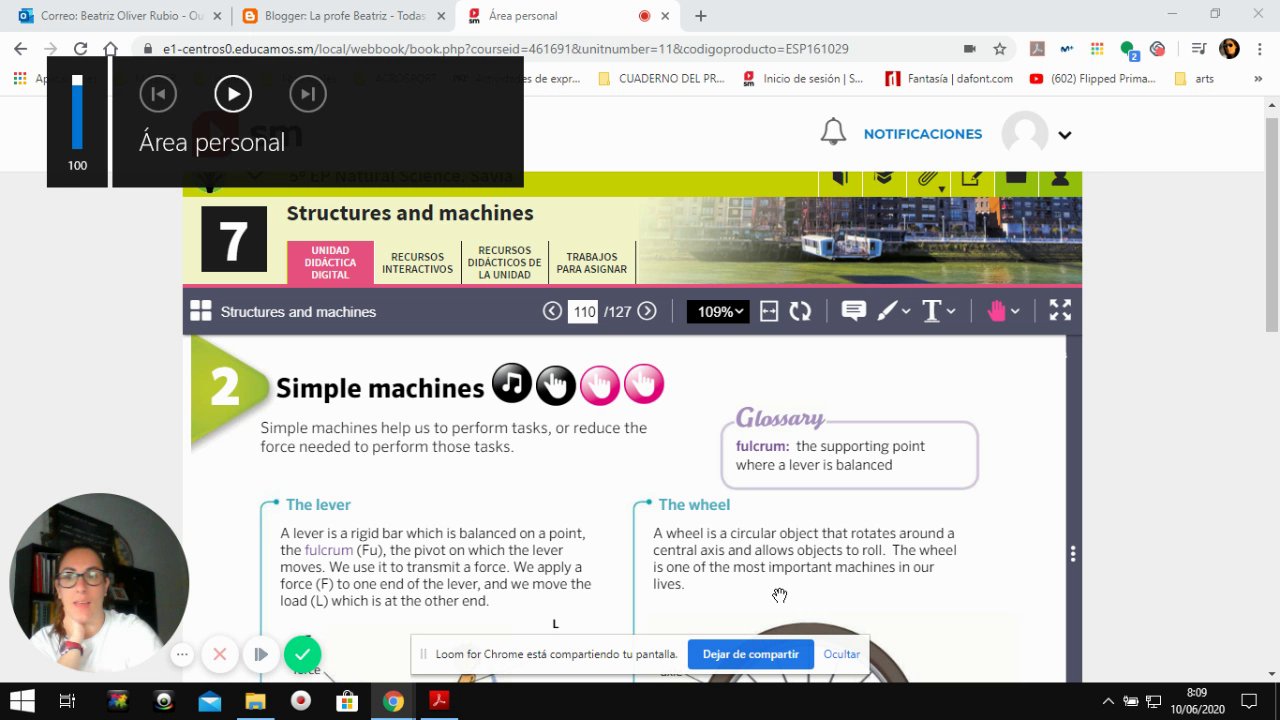Show more bookmarks with the double chevron

[1257, 78]
